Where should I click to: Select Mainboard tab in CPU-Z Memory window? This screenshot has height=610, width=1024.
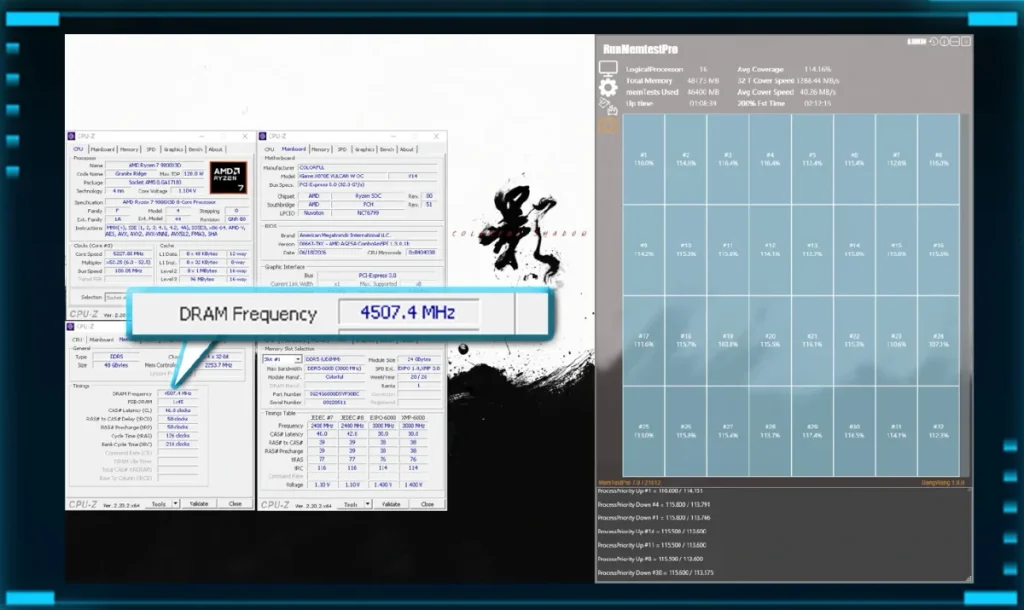[101, 340]
